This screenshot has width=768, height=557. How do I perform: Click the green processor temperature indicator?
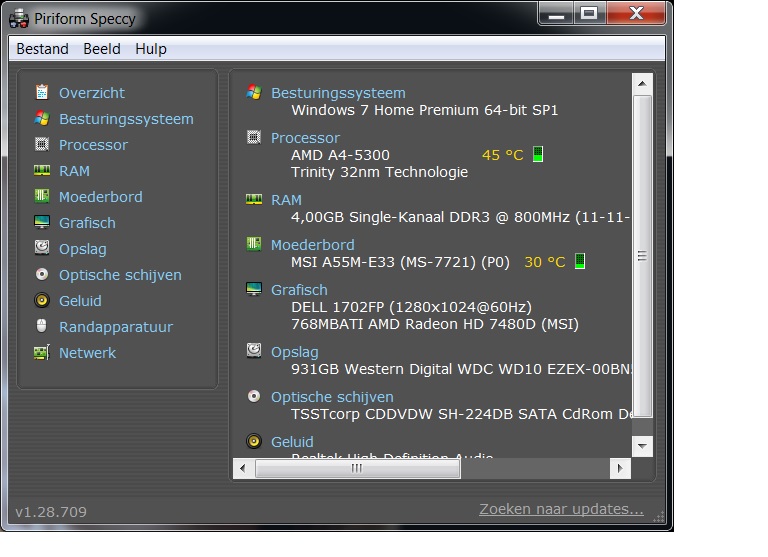coord(538,154)
